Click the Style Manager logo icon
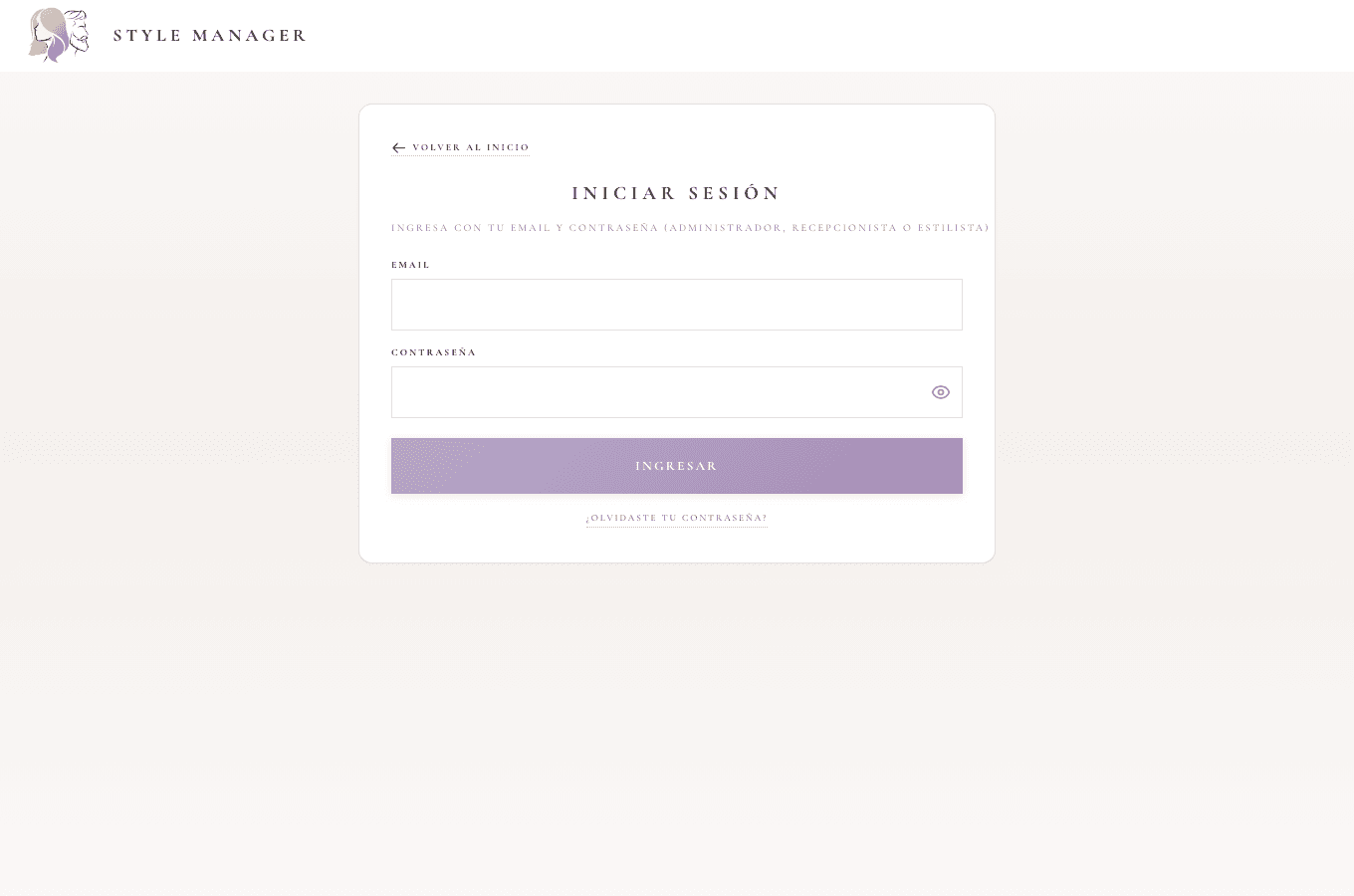Viewport: 1354px width, 896px height. (x=59, y=35)
